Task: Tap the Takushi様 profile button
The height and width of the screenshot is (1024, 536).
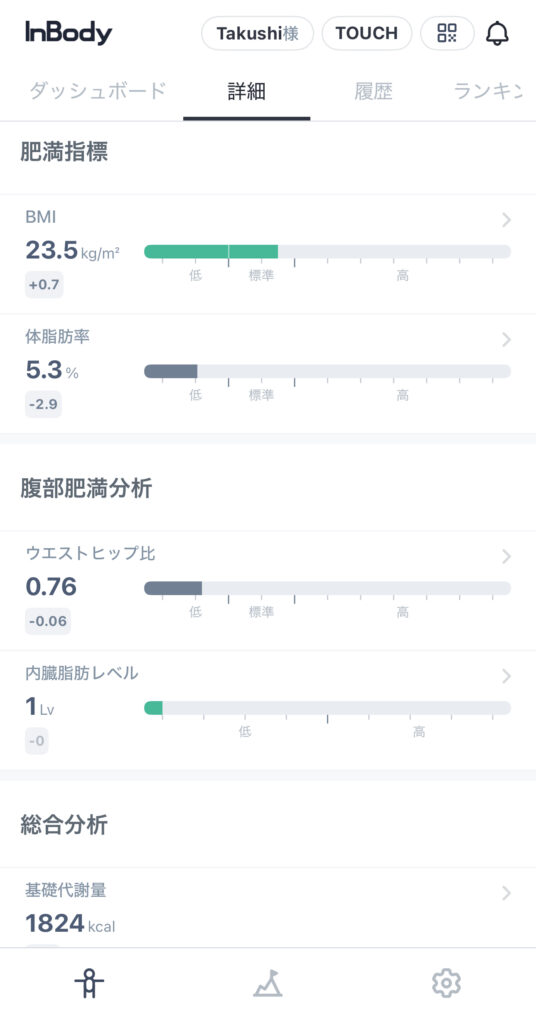Action: click(257, 33)
